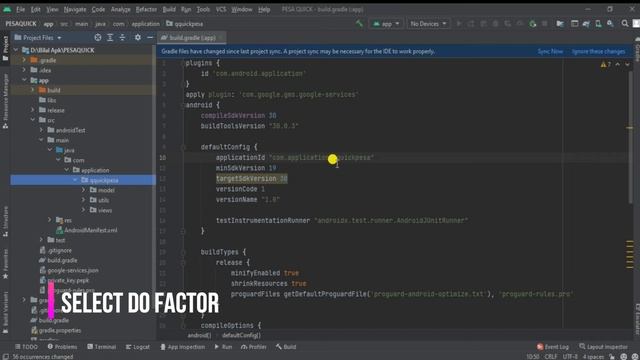The image size is (640, 360).
Task: Click the targetSdkVersion 30 line
Action: 251,179
